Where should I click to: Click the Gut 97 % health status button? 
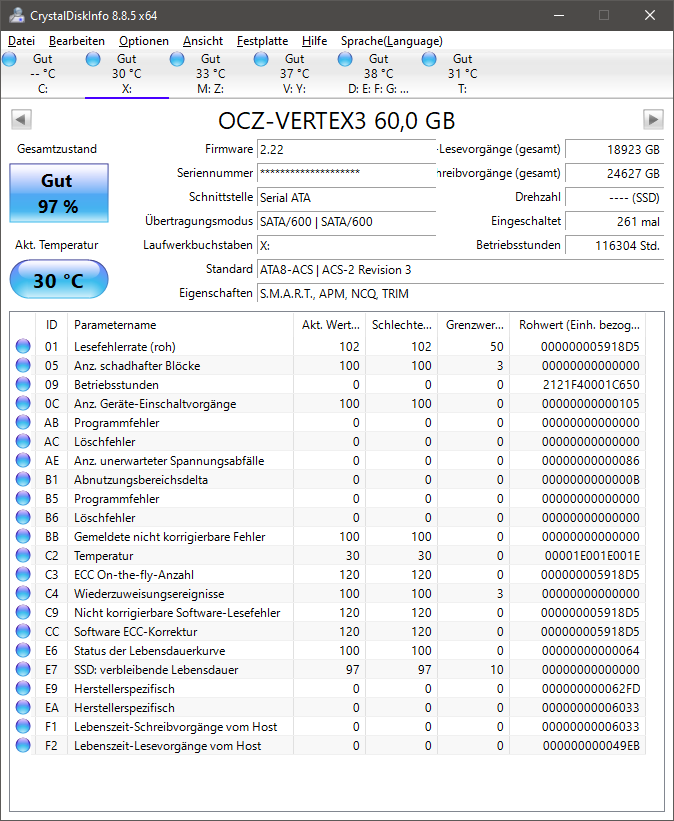pyautogui.click(x=59, y=193)
